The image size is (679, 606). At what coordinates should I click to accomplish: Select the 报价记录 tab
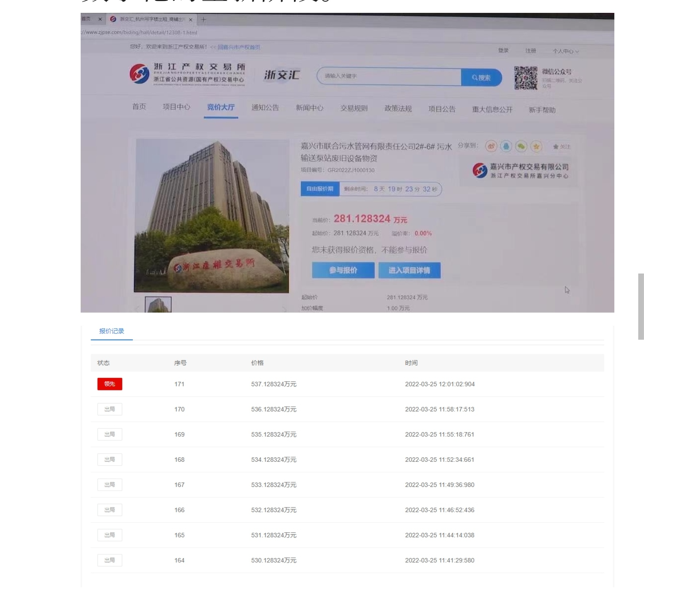point(112,331)
